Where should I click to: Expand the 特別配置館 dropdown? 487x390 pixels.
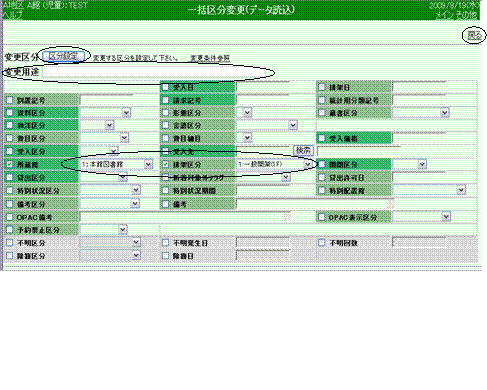(x=429, y=190)
